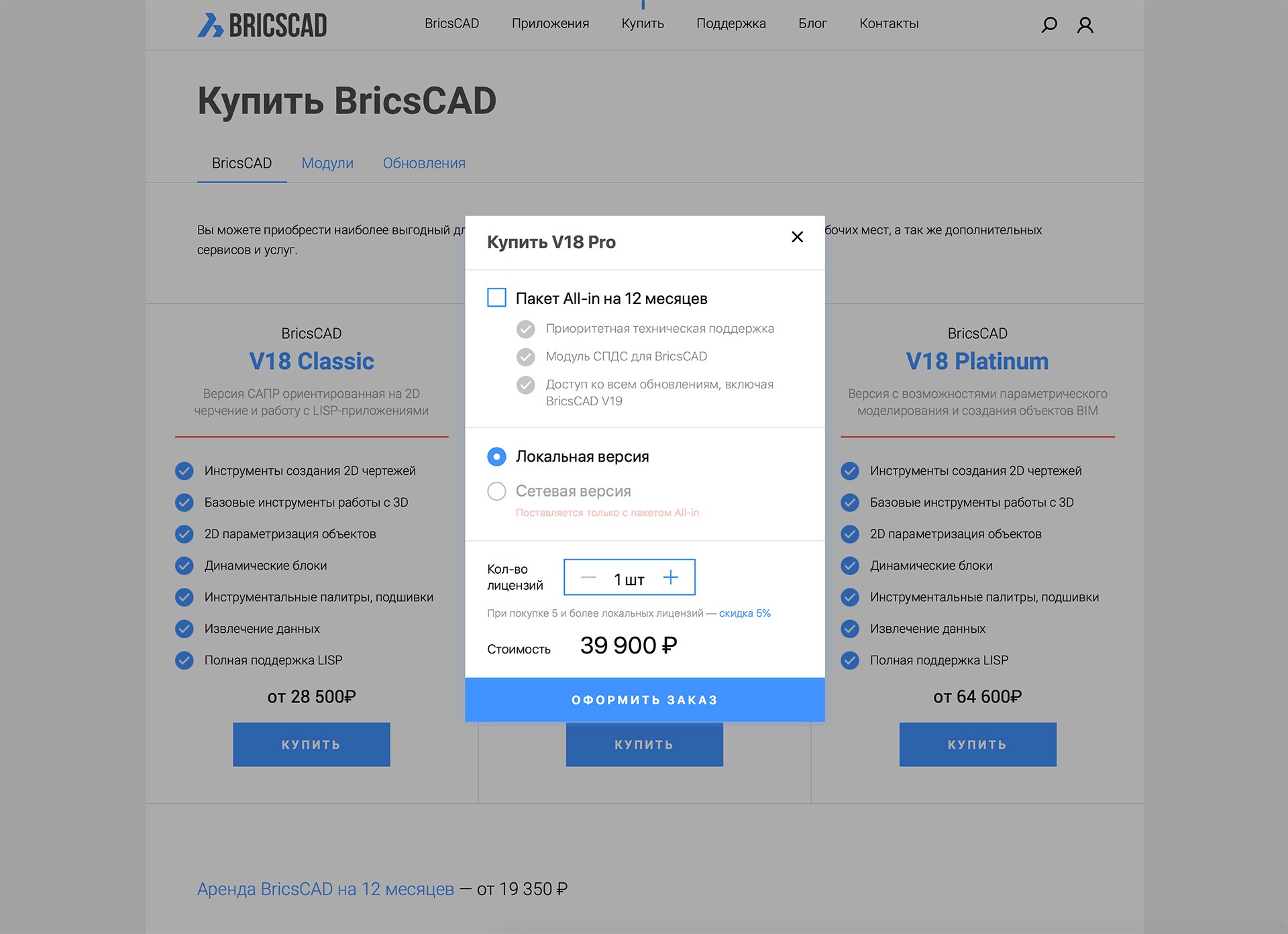The height and width of the screenshot is (934, 1288).
Task: Open Купить menu item in header
Action: point(643,23)
